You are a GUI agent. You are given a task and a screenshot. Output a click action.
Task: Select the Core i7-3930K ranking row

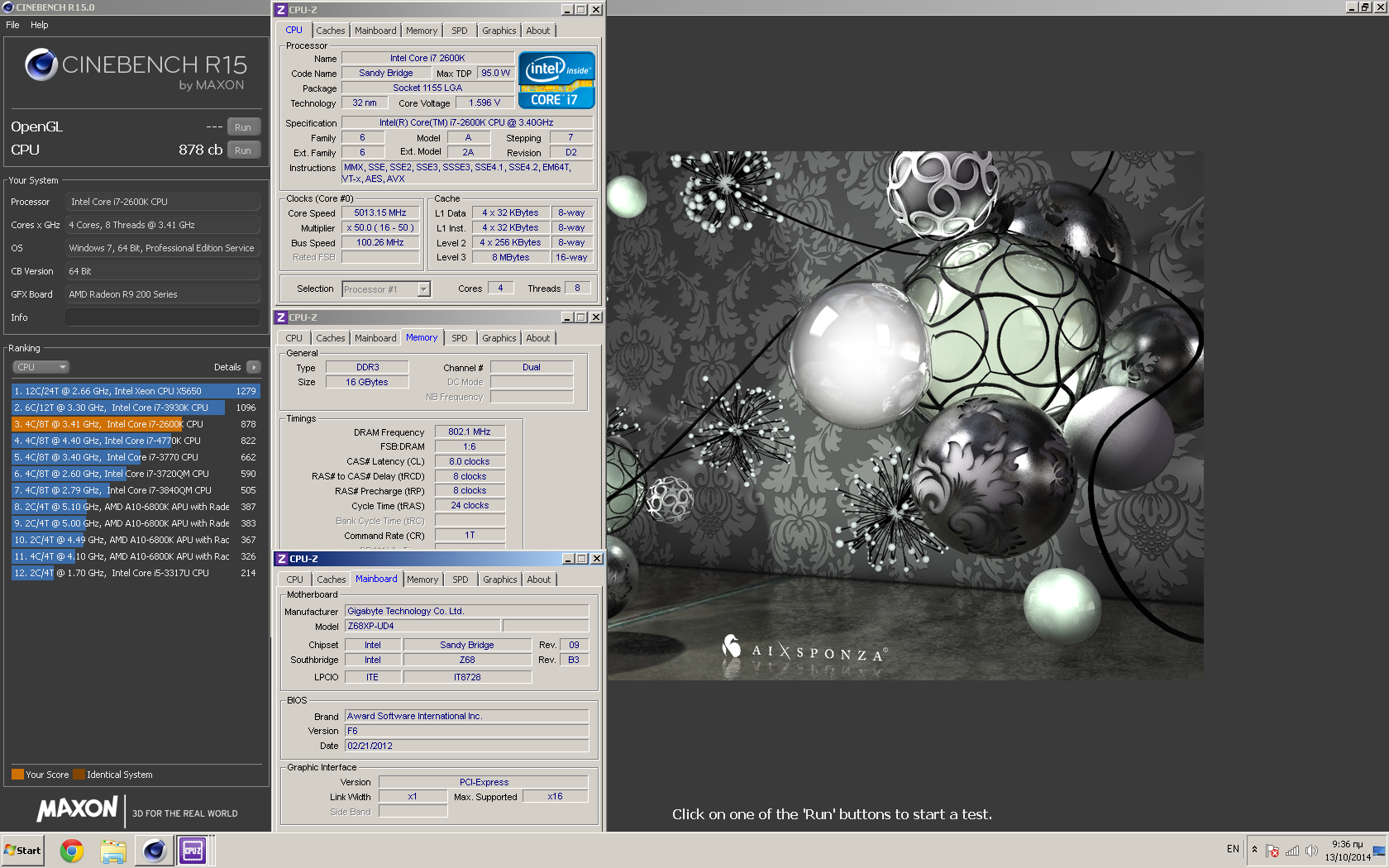(x=136, y=408)
